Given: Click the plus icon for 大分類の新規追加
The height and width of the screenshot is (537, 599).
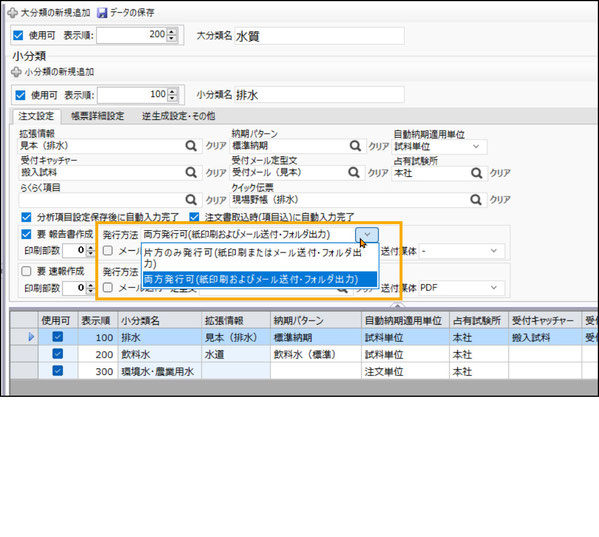Looking at the screenshot, I should [x=13, y=13].
